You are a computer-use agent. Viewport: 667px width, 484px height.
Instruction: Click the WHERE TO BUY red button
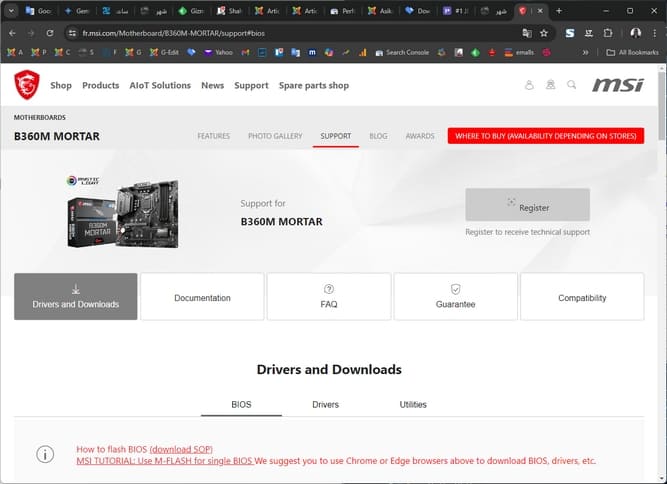pyautogui.click(x=546, y=136)
